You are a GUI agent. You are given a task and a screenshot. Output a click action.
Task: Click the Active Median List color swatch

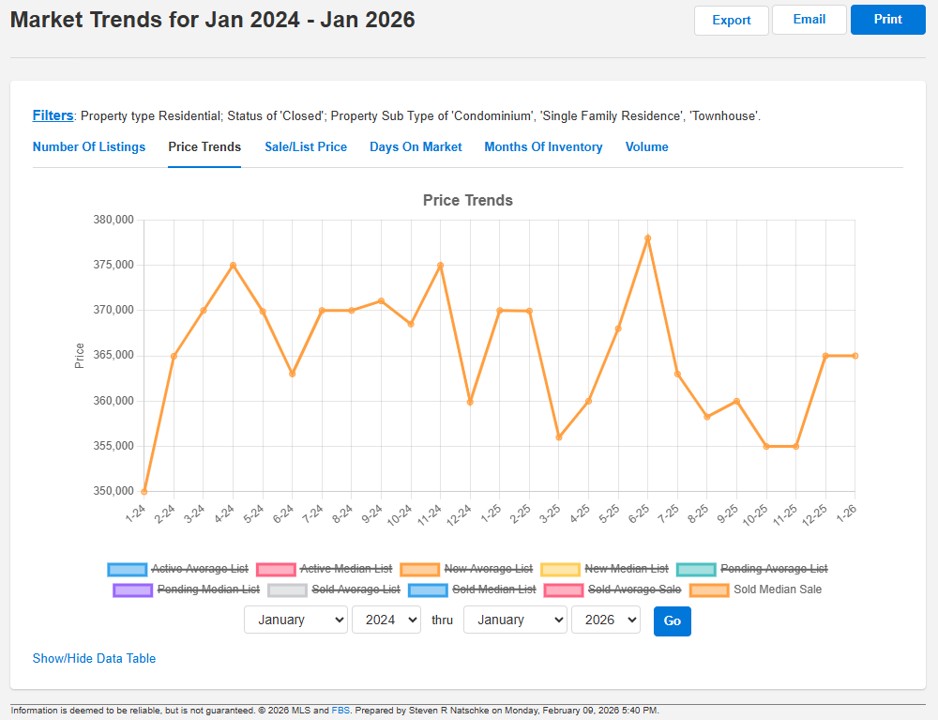277,568
